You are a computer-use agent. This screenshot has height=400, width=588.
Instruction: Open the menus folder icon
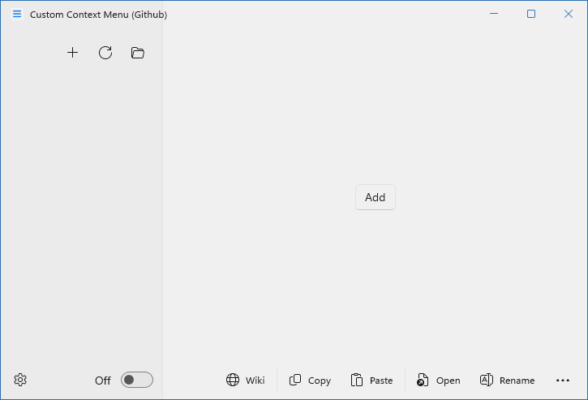[x=138, y=52]
